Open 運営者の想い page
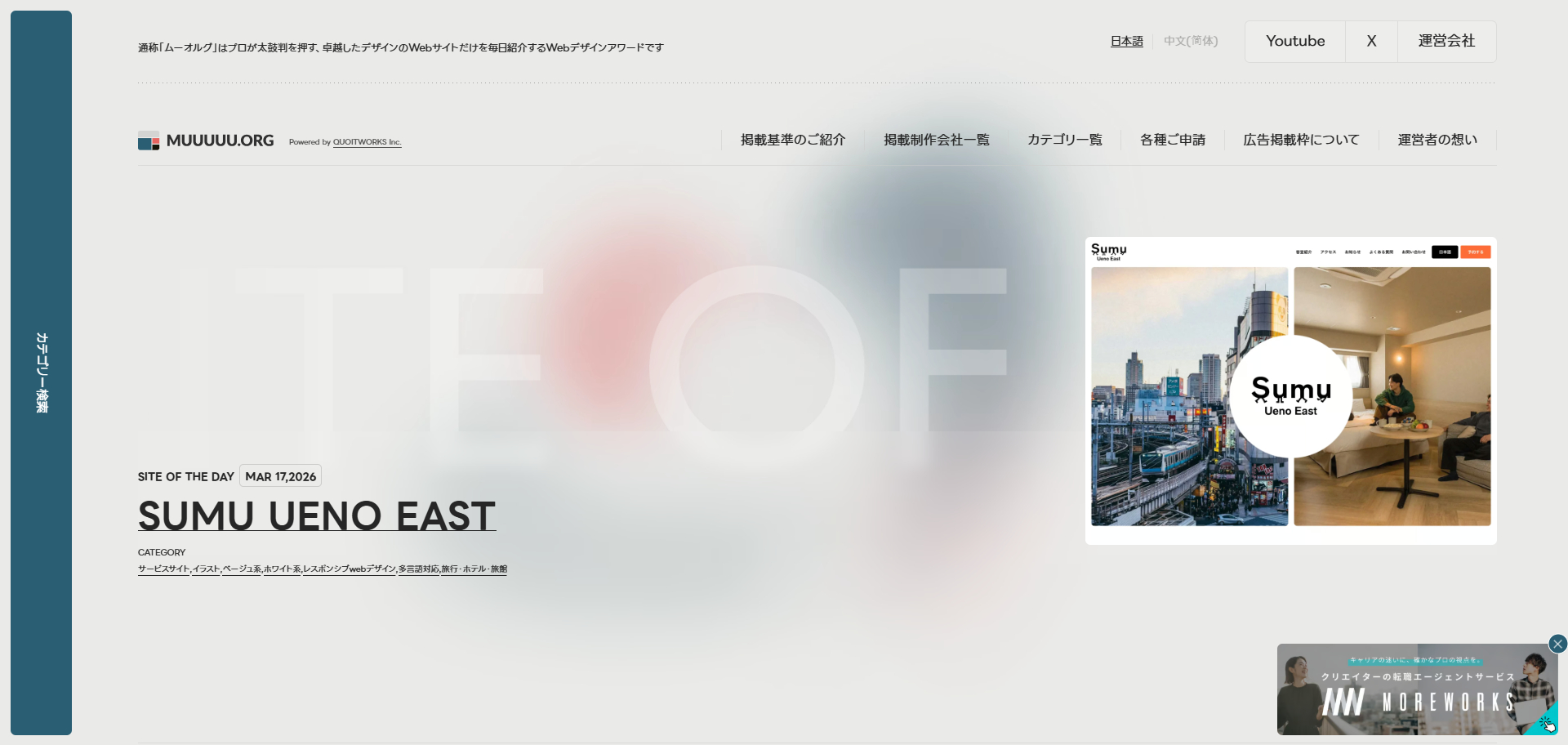The height and width of the screenshot is (745, 1568). 1437,140
